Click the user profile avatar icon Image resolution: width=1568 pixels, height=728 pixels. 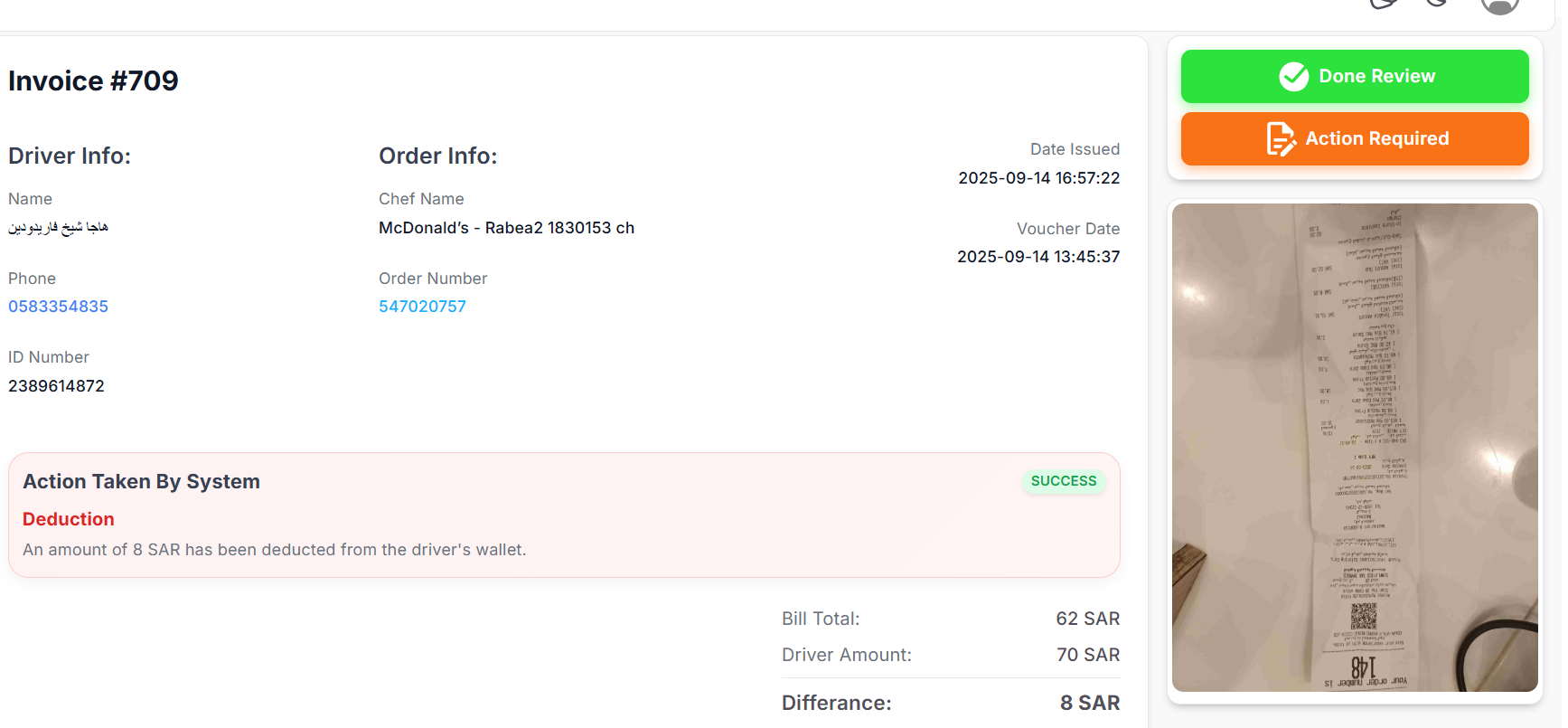[1498, 5]
